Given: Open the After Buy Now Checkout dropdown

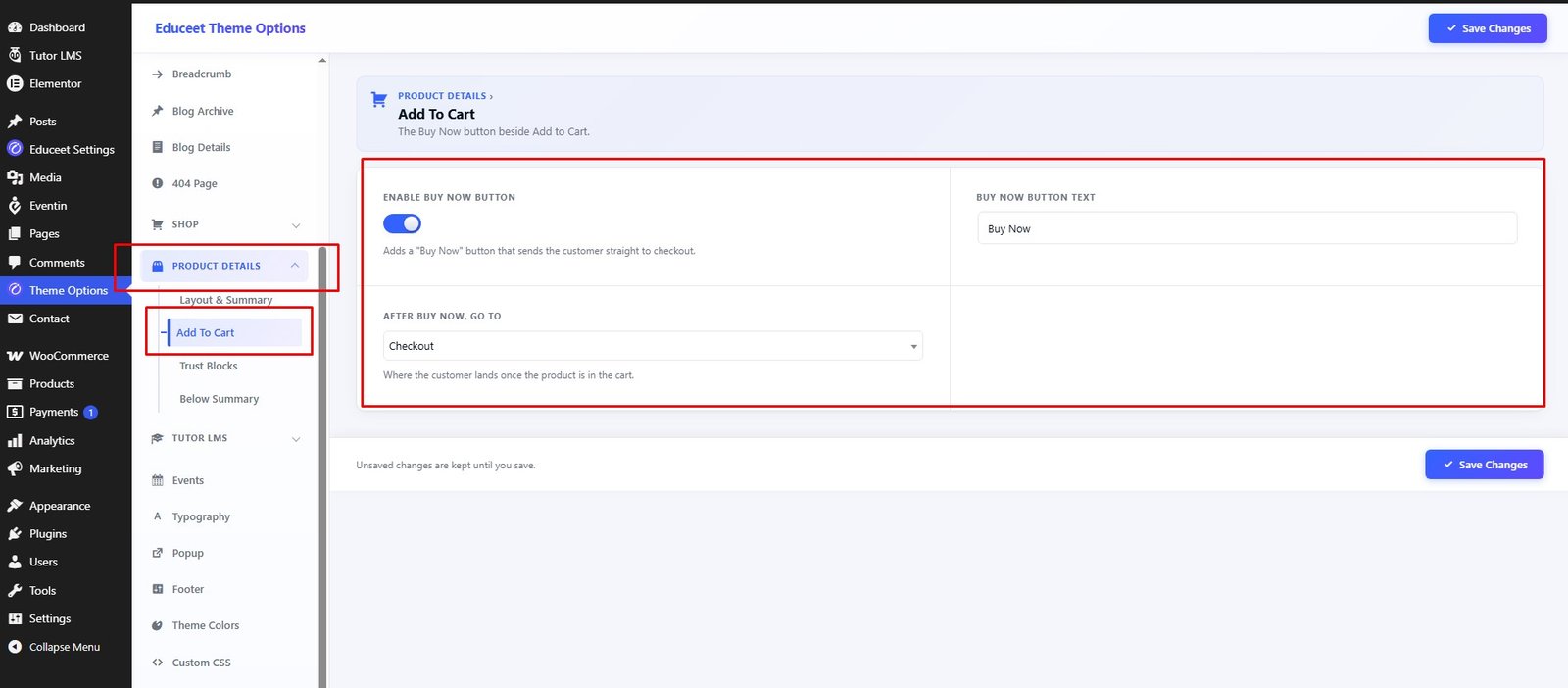Looking at the screenshot, I should tap(653, 346).
